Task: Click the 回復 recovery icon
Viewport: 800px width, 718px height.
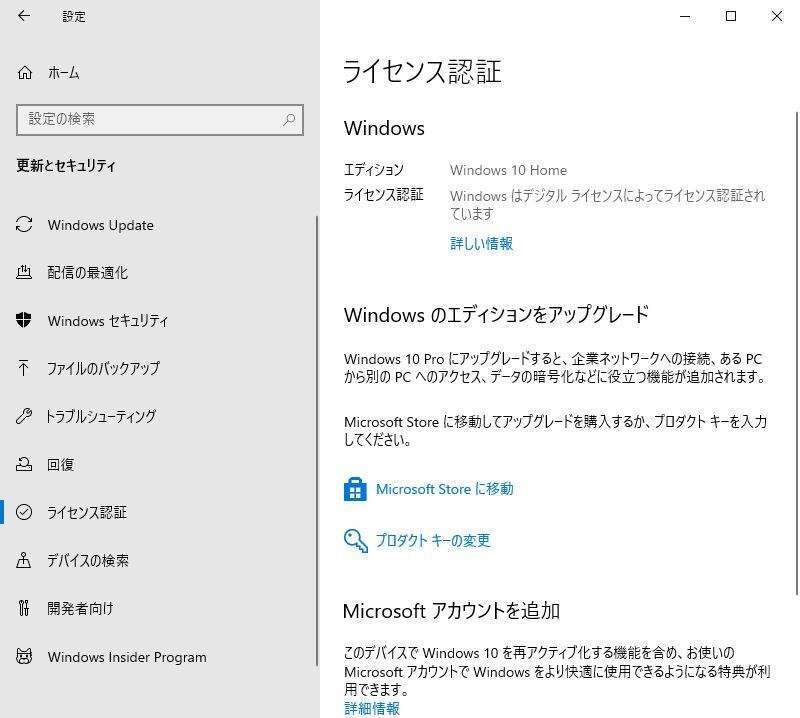Action: click(24, 464)
